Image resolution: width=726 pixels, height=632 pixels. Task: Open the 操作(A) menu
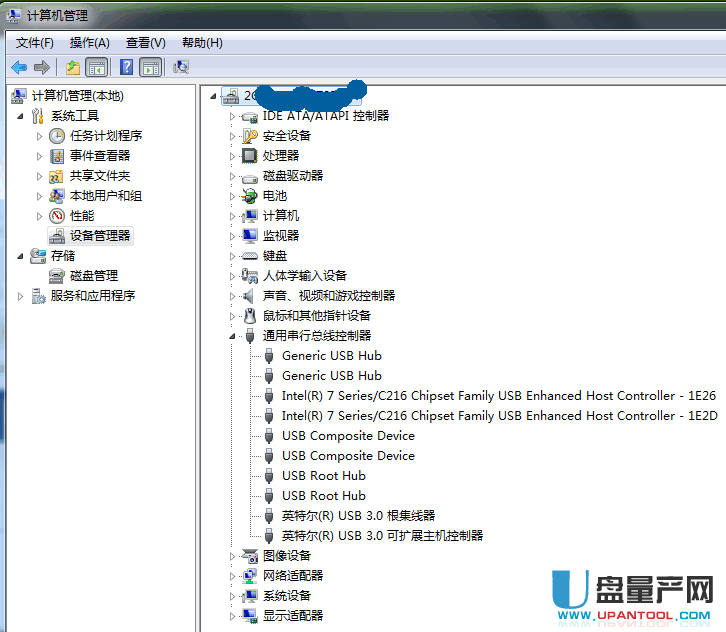tap(90, 43)
